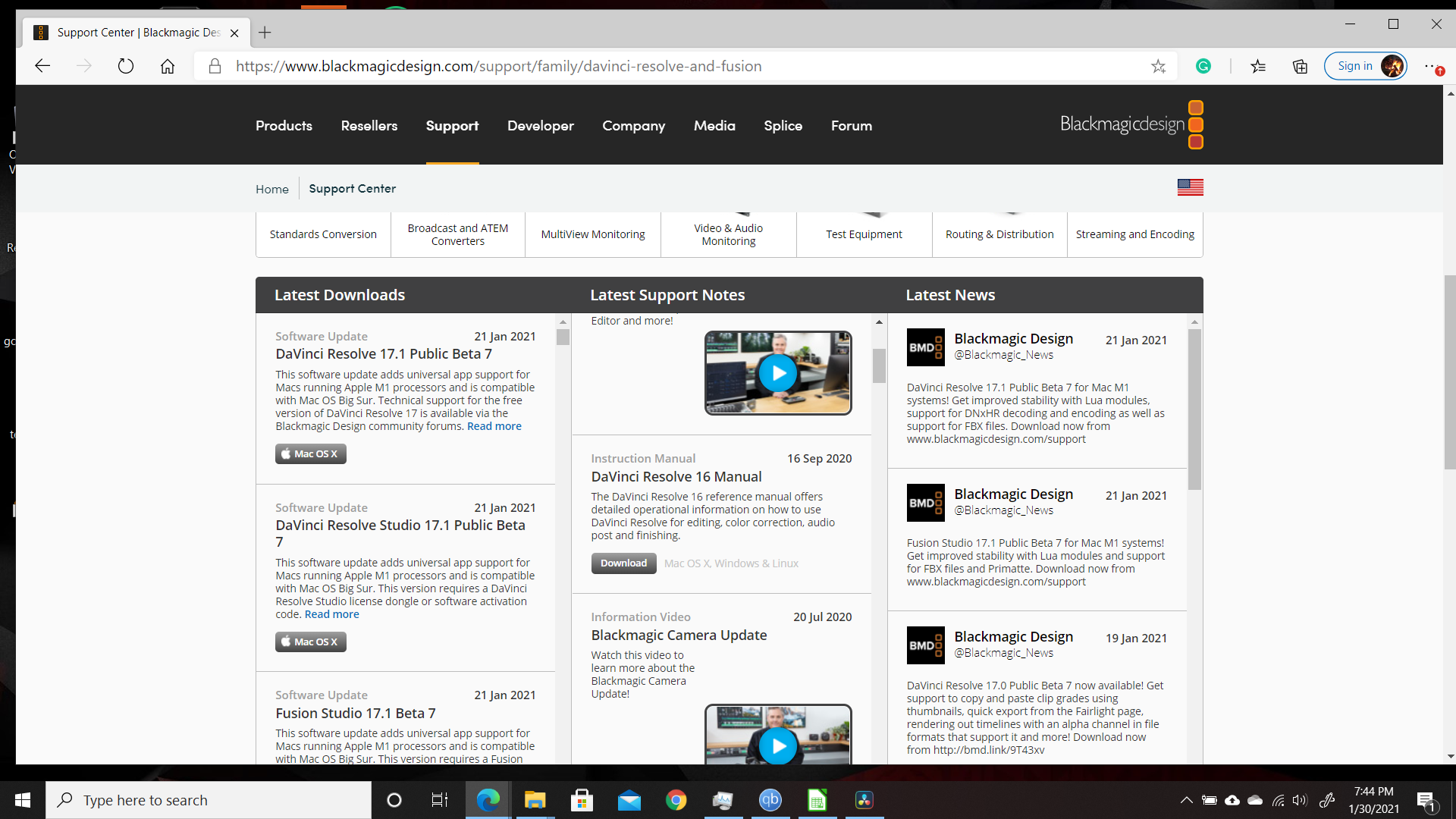The width and height of the screenshot is (1456, 819).
Task: Open the volume control icon
Action: (x=1300, y=800)
